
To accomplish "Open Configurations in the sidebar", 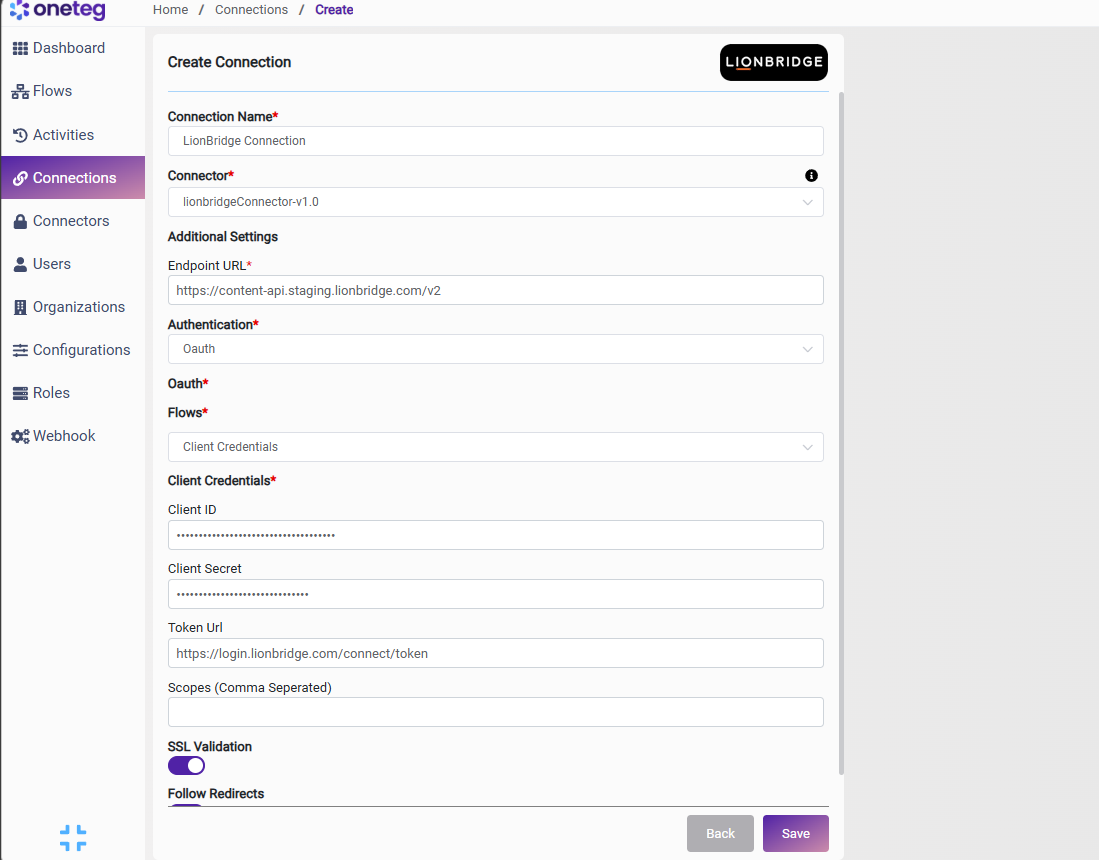I will pos(73,350).
